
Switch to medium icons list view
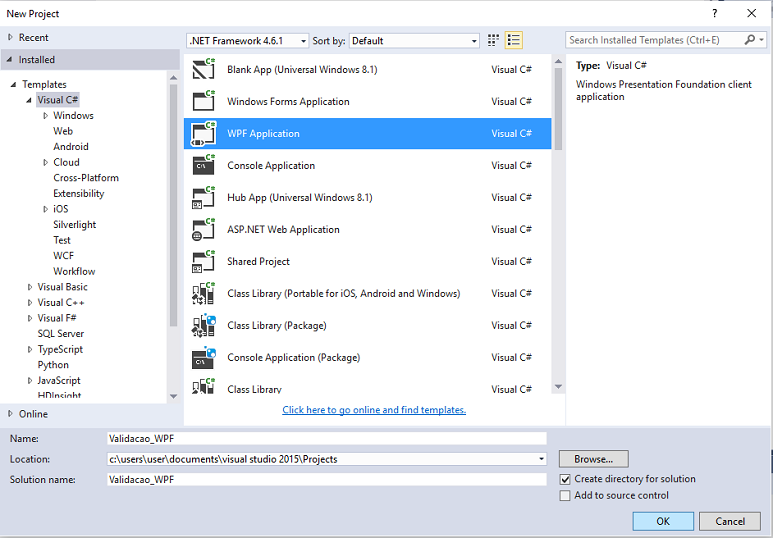click(x=513, y=40)
